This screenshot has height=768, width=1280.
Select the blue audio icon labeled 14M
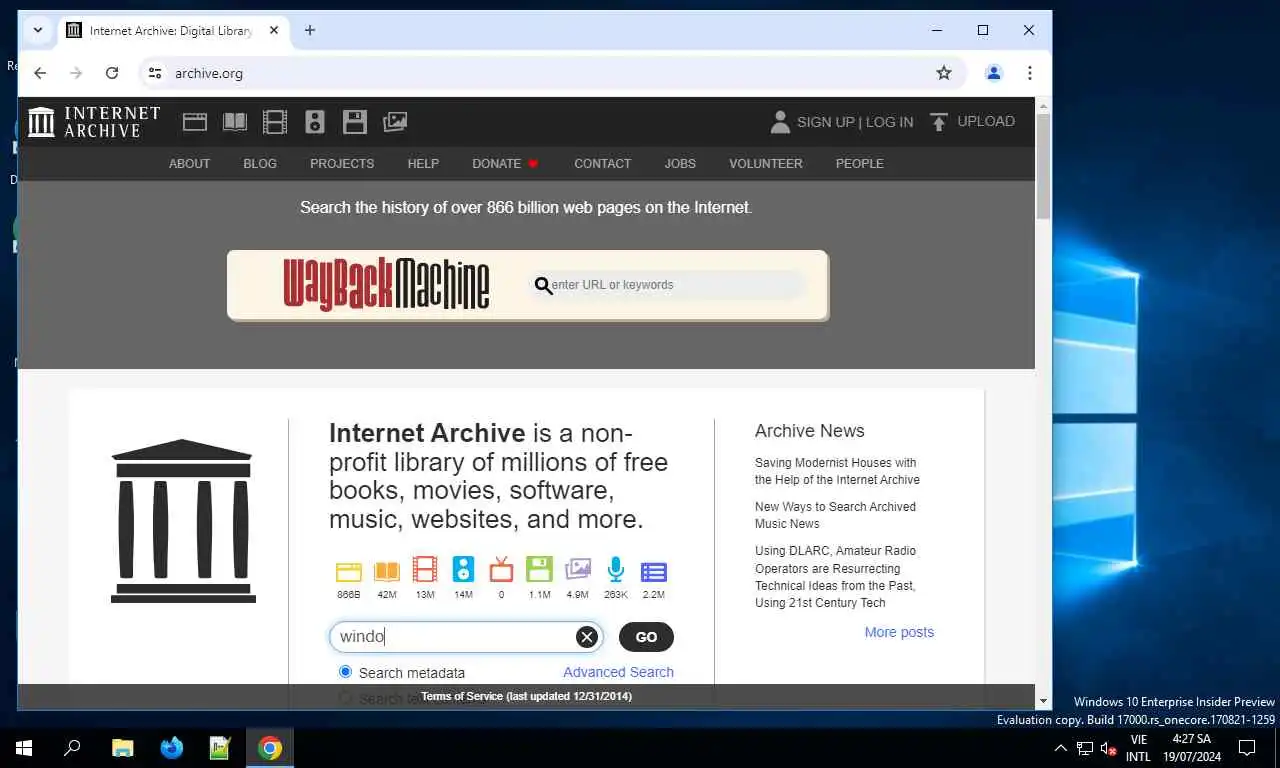(x=463, y=570)
